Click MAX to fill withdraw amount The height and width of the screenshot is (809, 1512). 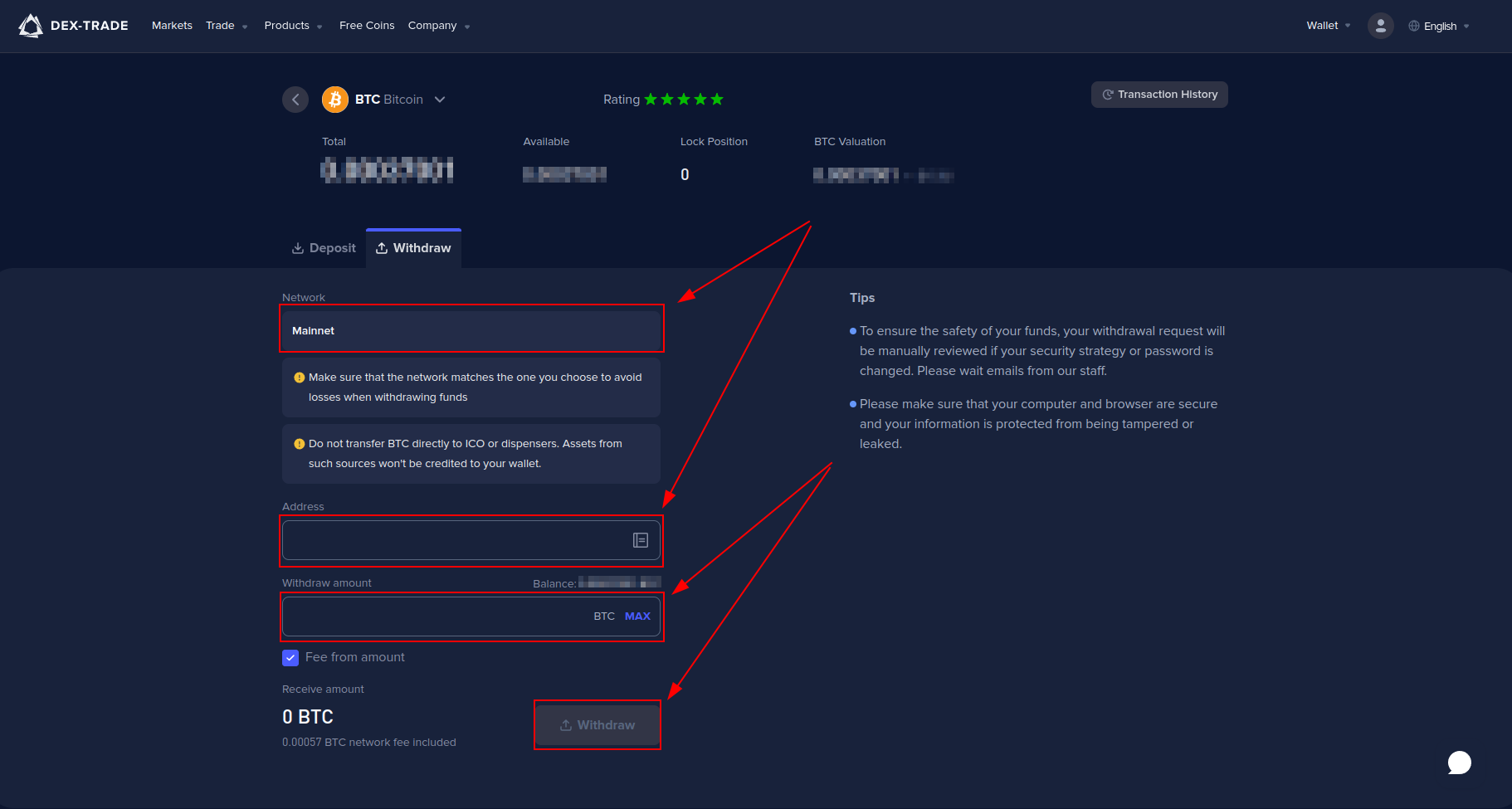tap(637, 616)
